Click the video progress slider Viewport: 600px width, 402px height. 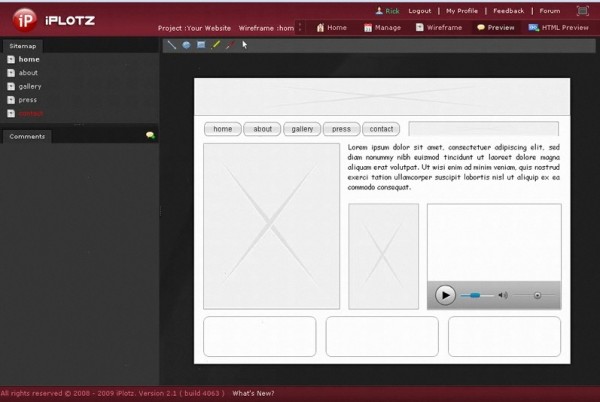coord(477,295)
